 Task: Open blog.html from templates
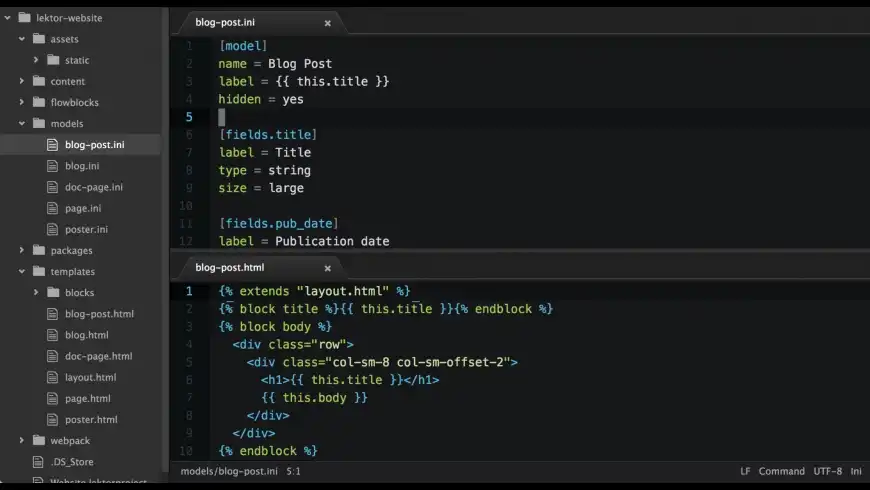(87, 335)
